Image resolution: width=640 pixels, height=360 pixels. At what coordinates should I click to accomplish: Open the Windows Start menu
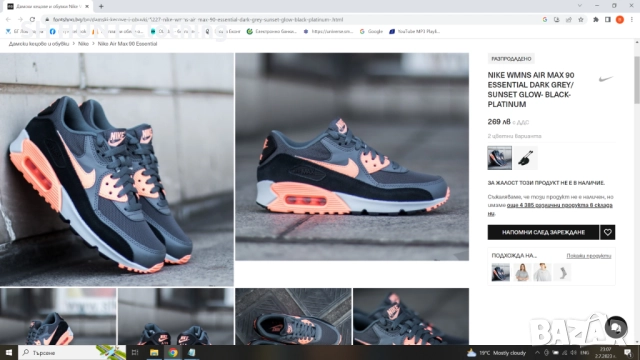(9, 352)
